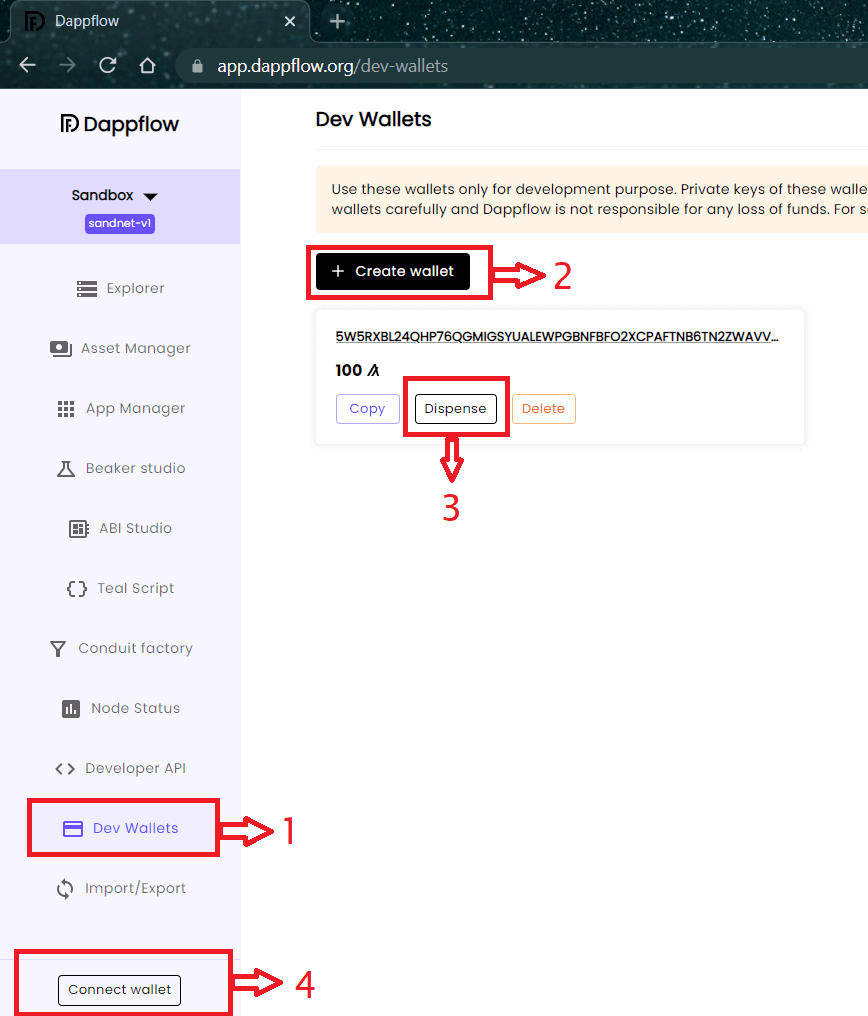
Task: Click the Beaker studio flask icon
Action: [66, 468]
